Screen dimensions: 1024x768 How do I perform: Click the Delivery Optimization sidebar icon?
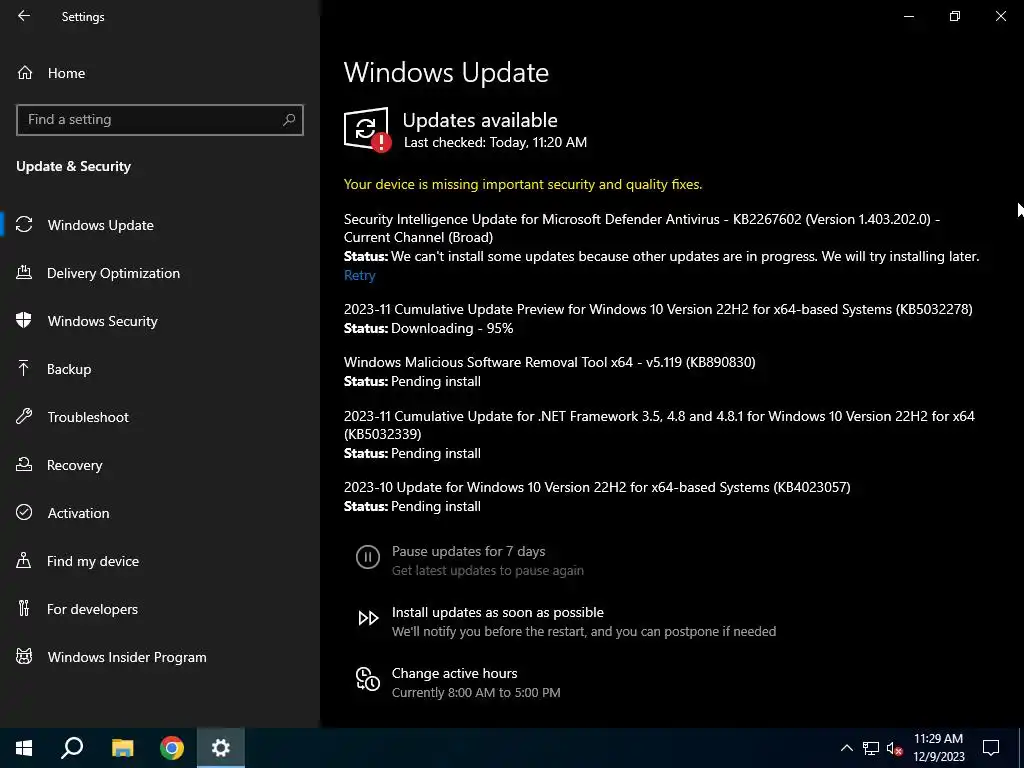[x=24, y=272]
